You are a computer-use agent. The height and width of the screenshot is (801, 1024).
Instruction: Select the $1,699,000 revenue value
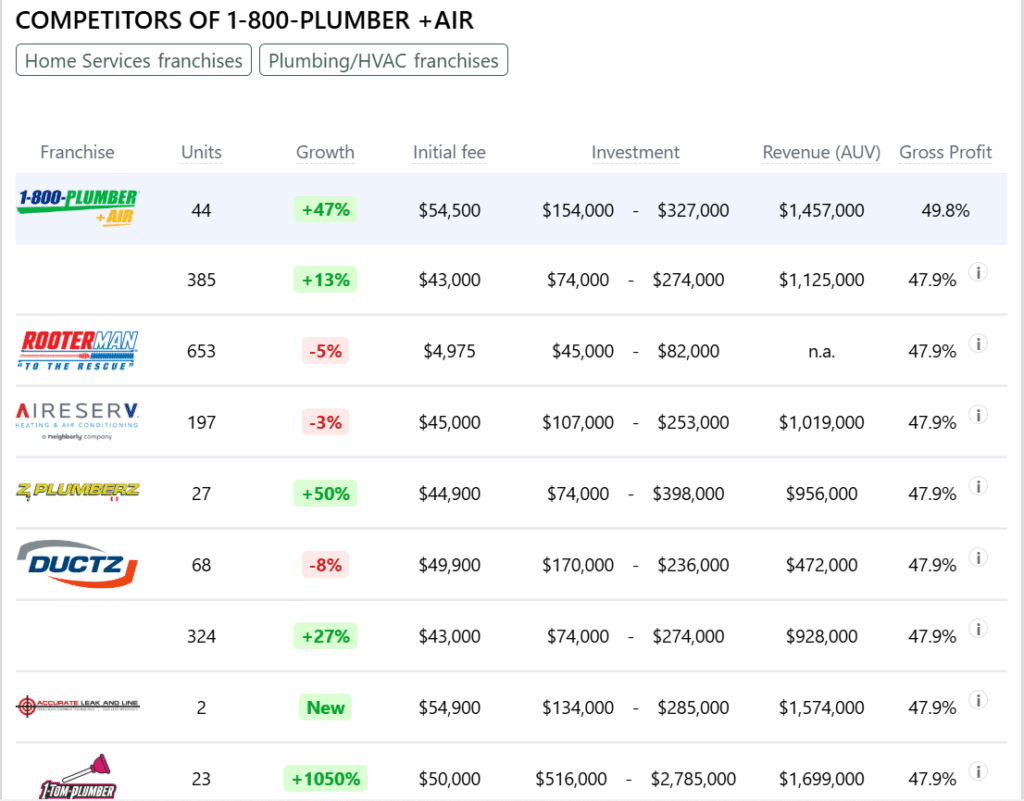822,778
